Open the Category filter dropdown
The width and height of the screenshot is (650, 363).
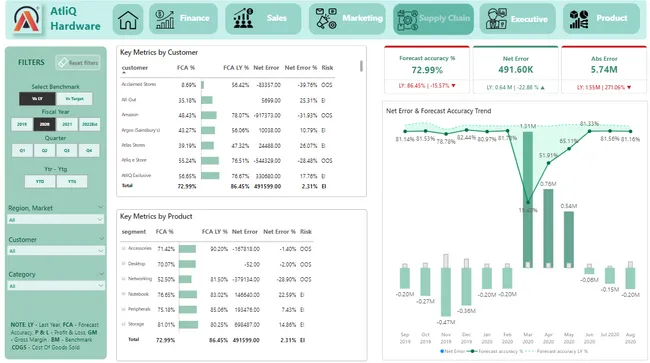(x=56, y=286)
